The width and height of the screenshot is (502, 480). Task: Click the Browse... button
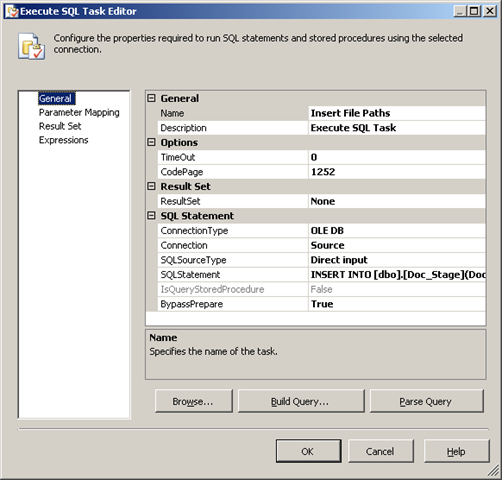pyautogui.click(x=194, y=401)
